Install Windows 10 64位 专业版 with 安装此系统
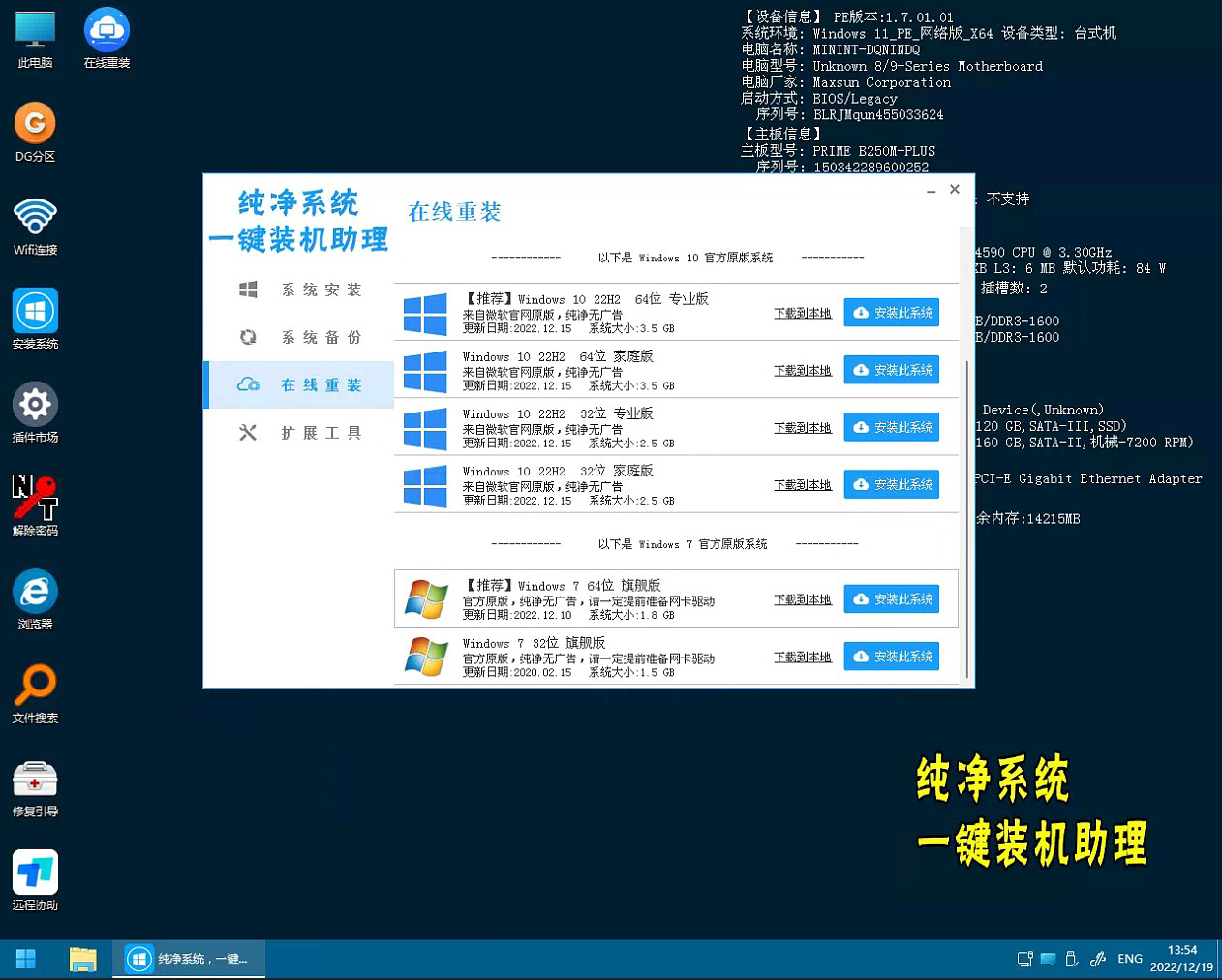The width and height of the screenshot is (1222, 980). pyautogui.click(x=892, y=312)
